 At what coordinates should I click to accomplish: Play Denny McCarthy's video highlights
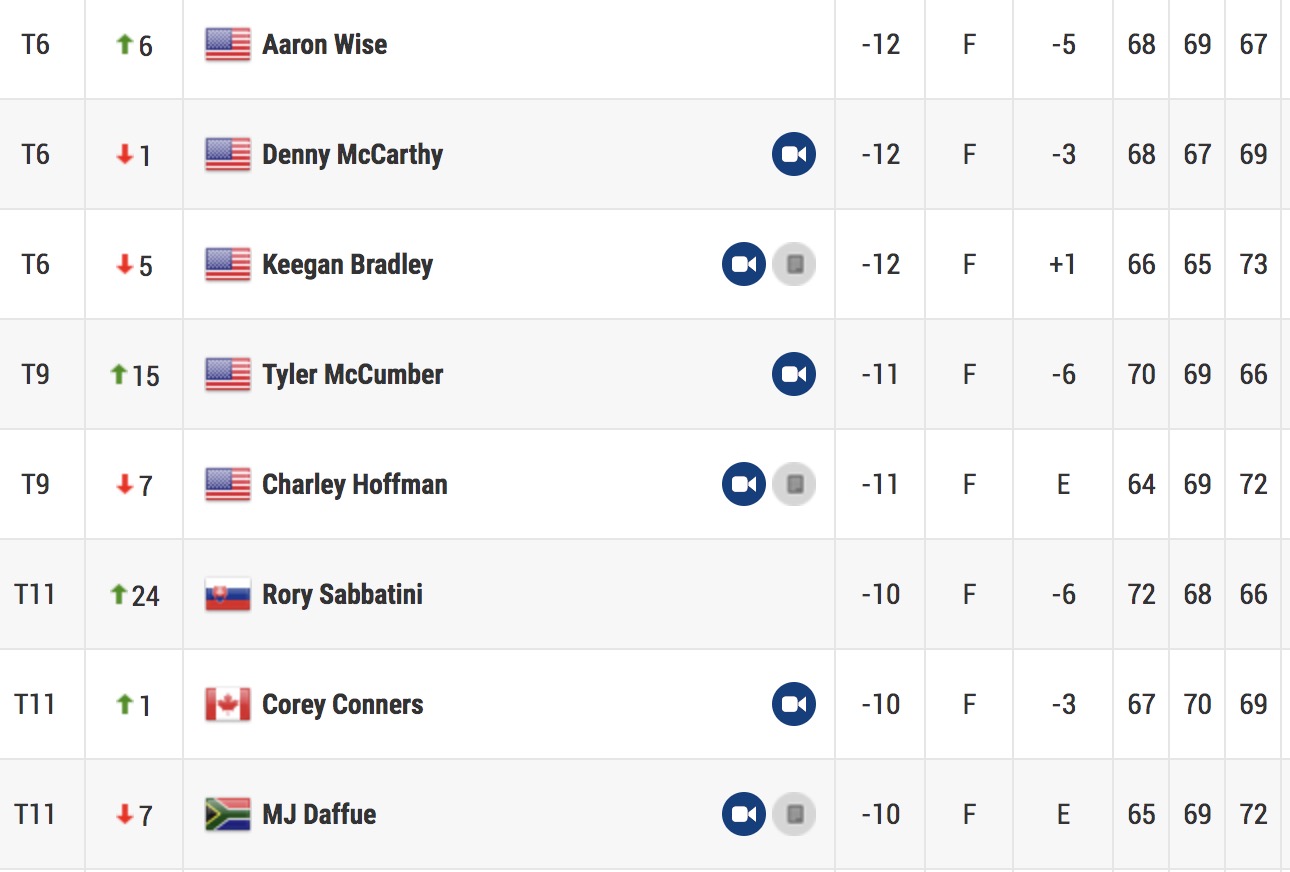pyautogui.click(x=794, y=154)
